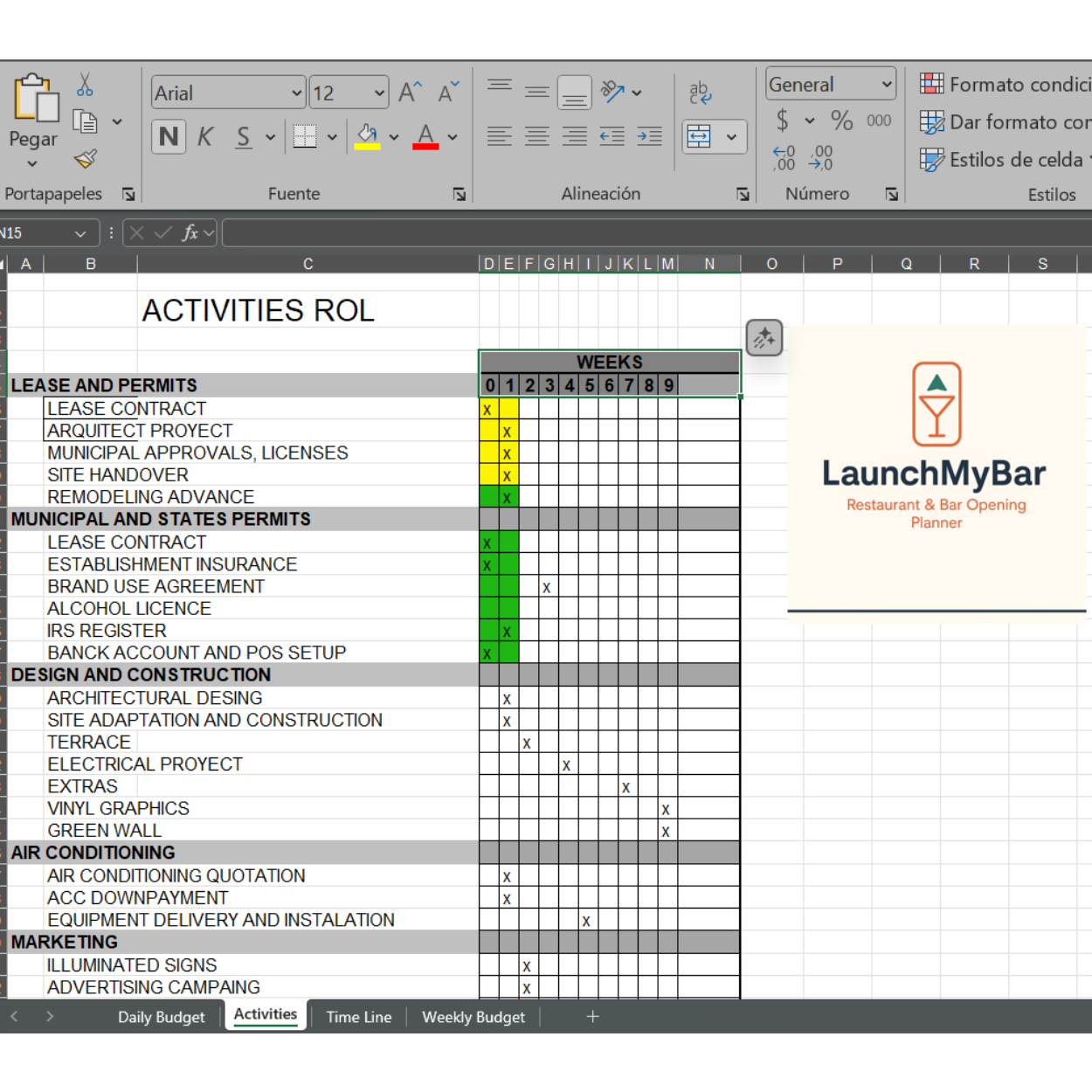Decrease indent icon
The height and width of the screenshot is (1092, 1092).
coord(612,136)
